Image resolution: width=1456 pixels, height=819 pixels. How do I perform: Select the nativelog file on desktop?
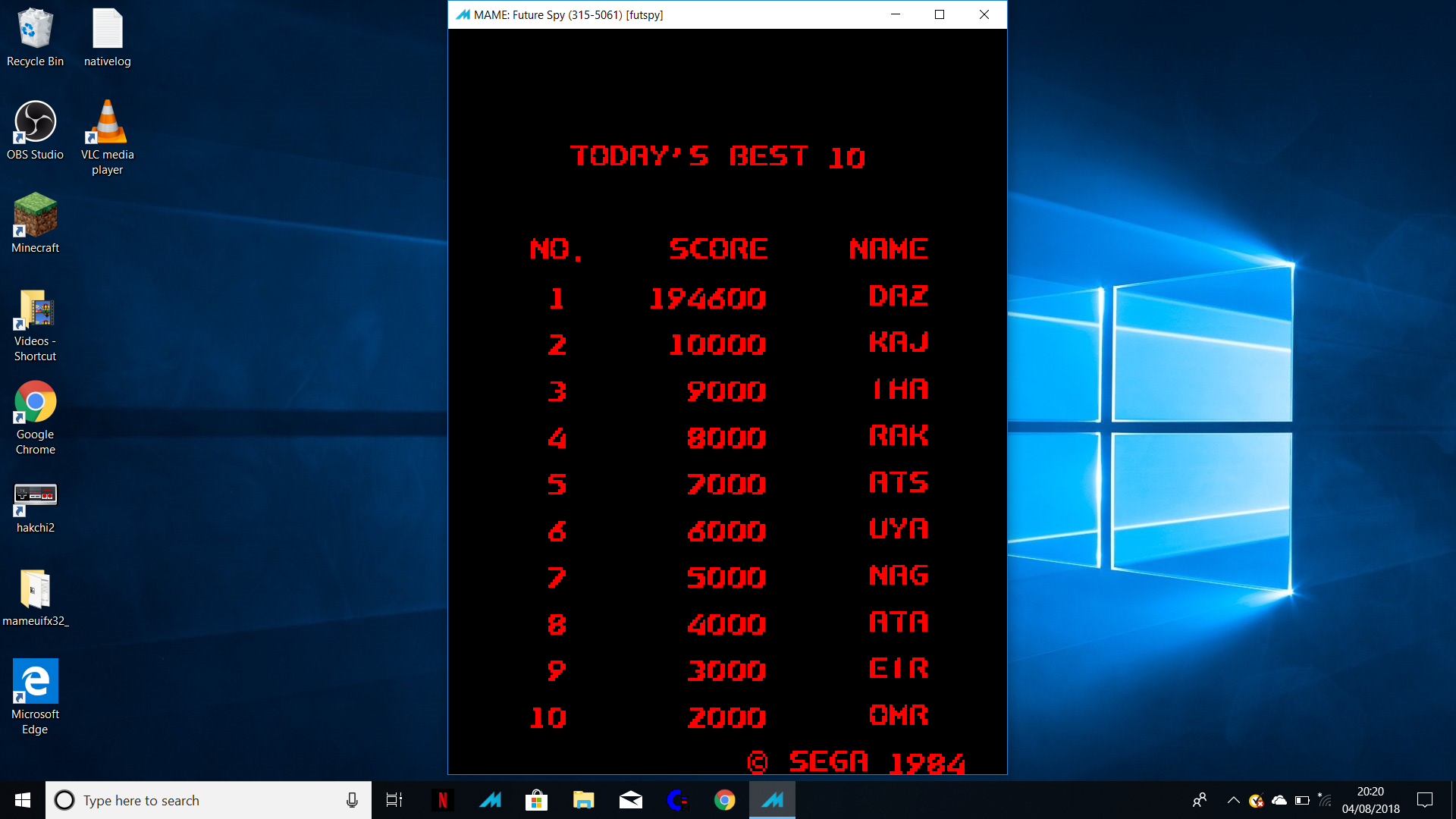107,30
